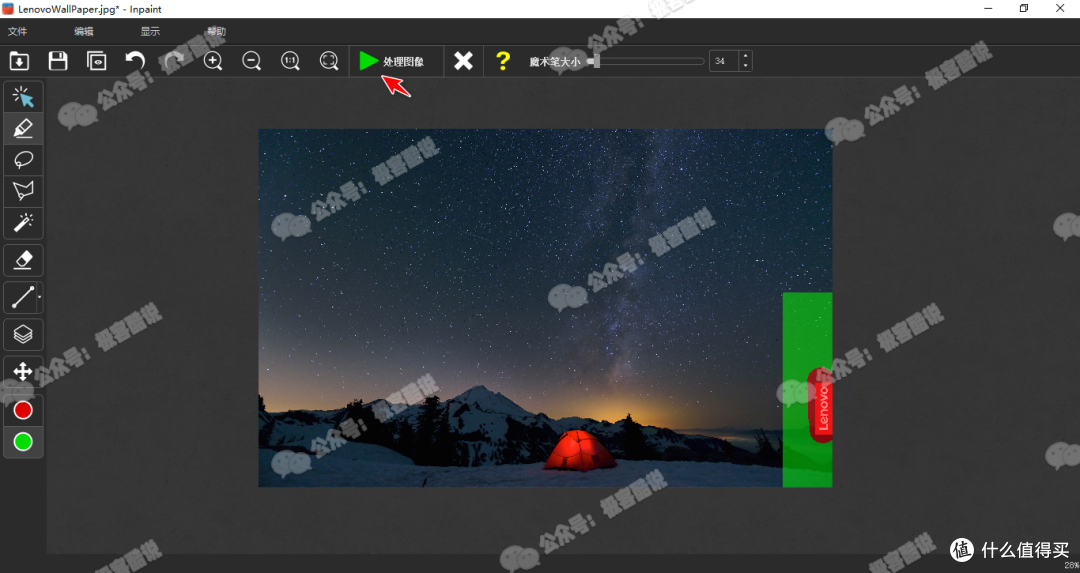1080x573 pixels.
Task: Click the undo arrow in the toolbar
Action: [x=135, y=61]
